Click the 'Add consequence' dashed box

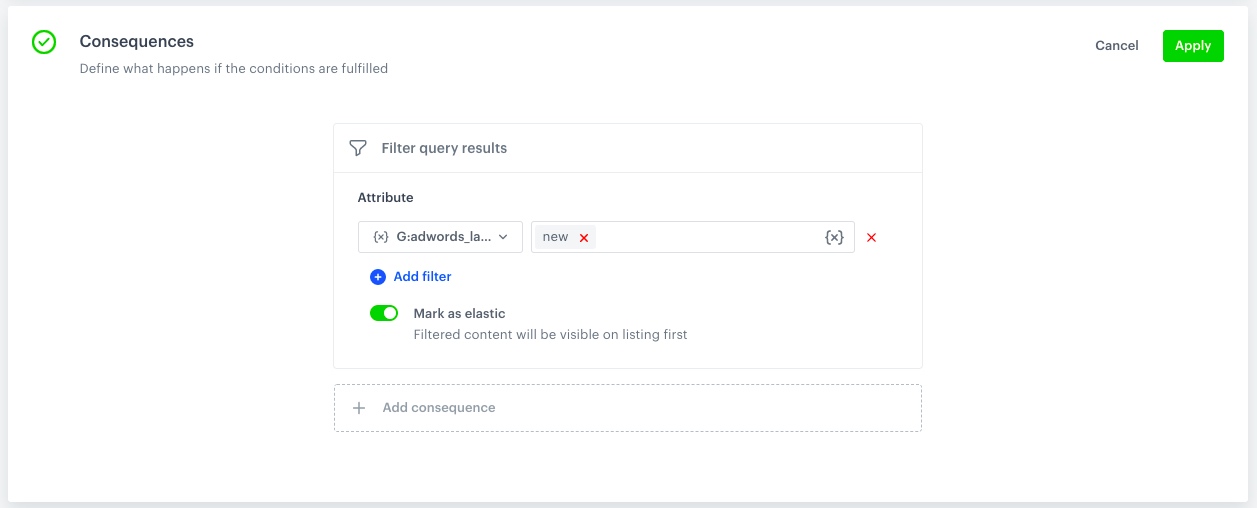click(x=627, y=408)
